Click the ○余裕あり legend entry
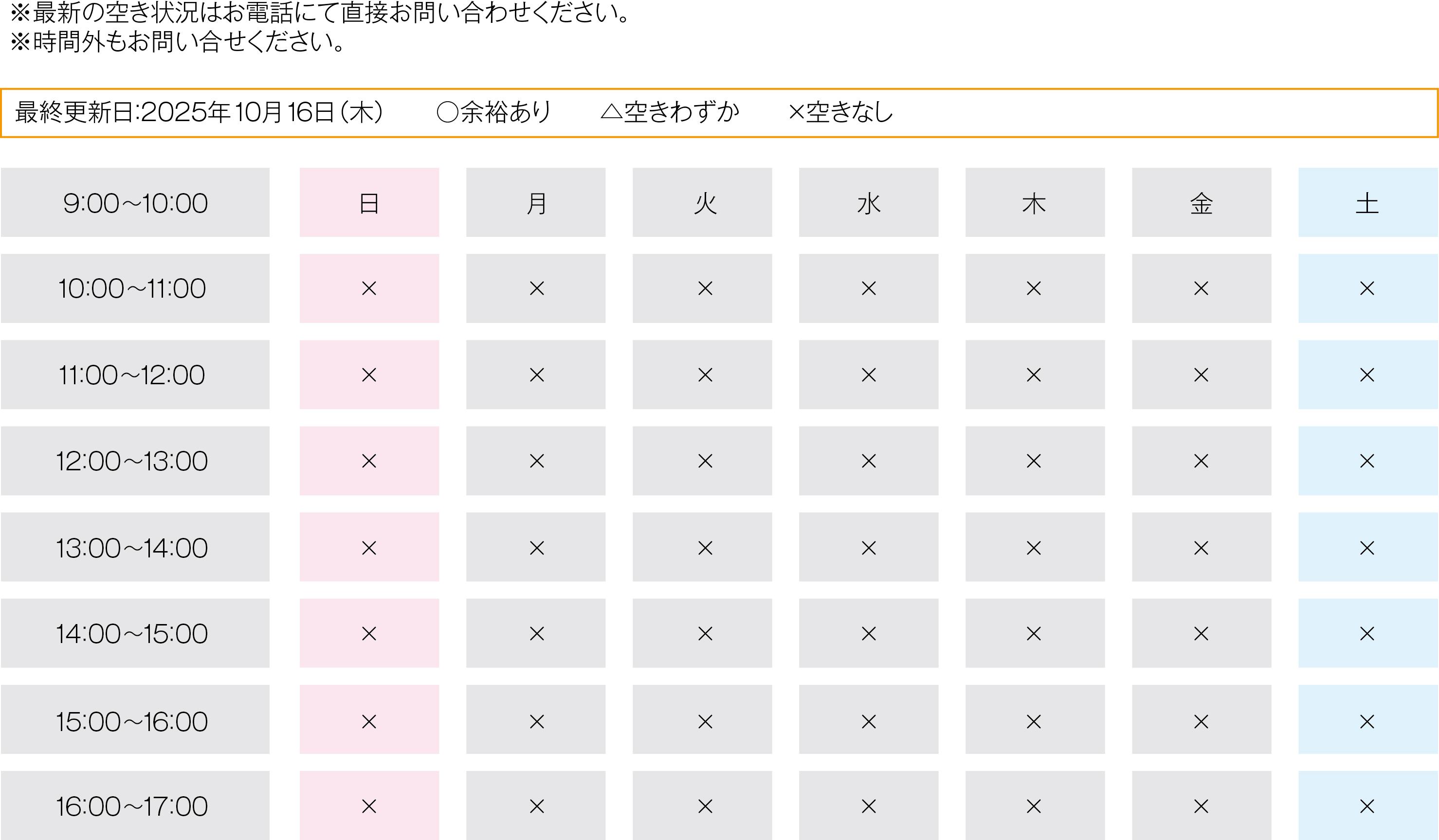Image resolution: width=1439 pixels, height=840 pixels. 494,112
